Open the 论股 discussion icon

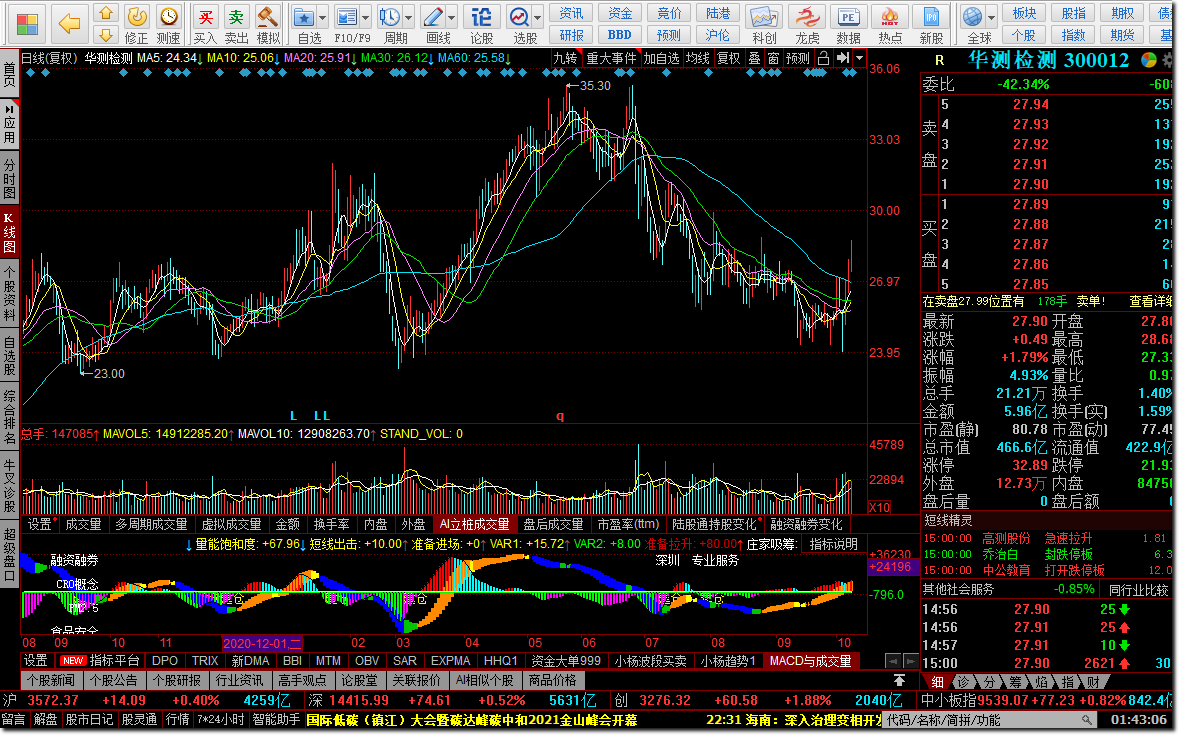(481, 17)
